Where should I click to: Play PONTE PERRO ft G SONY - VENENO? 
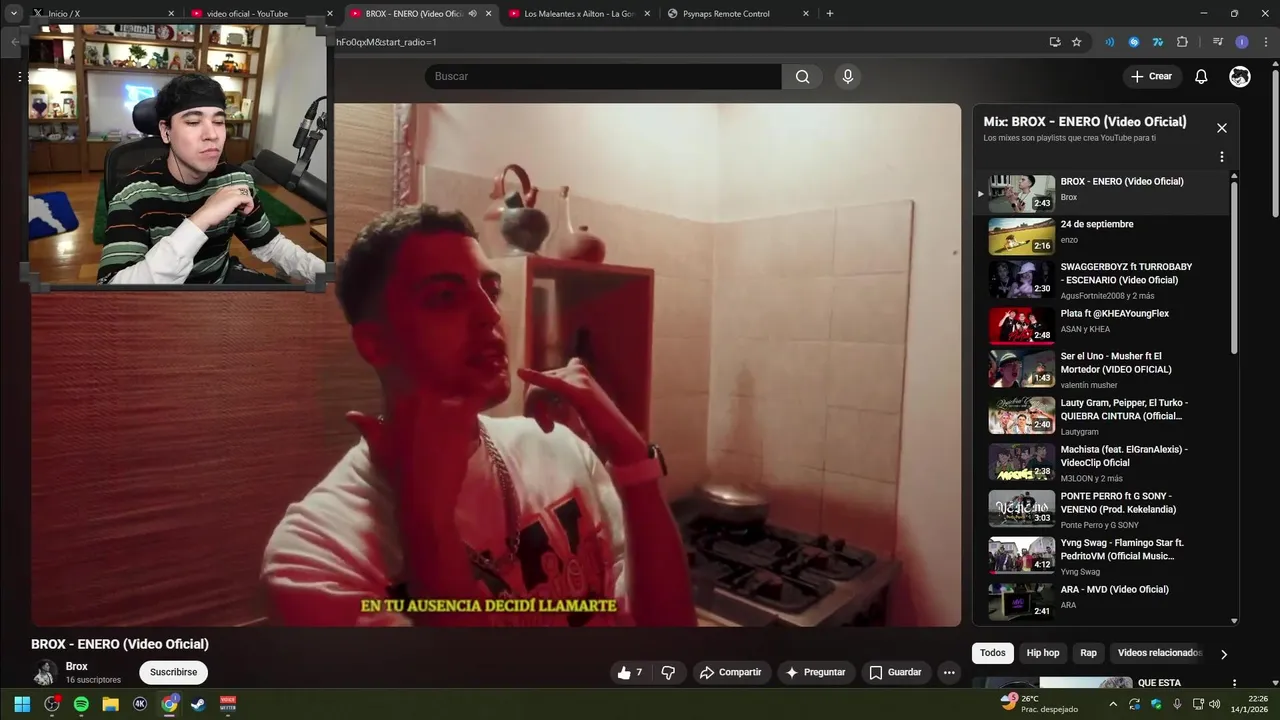click(x=1102, y=509)
